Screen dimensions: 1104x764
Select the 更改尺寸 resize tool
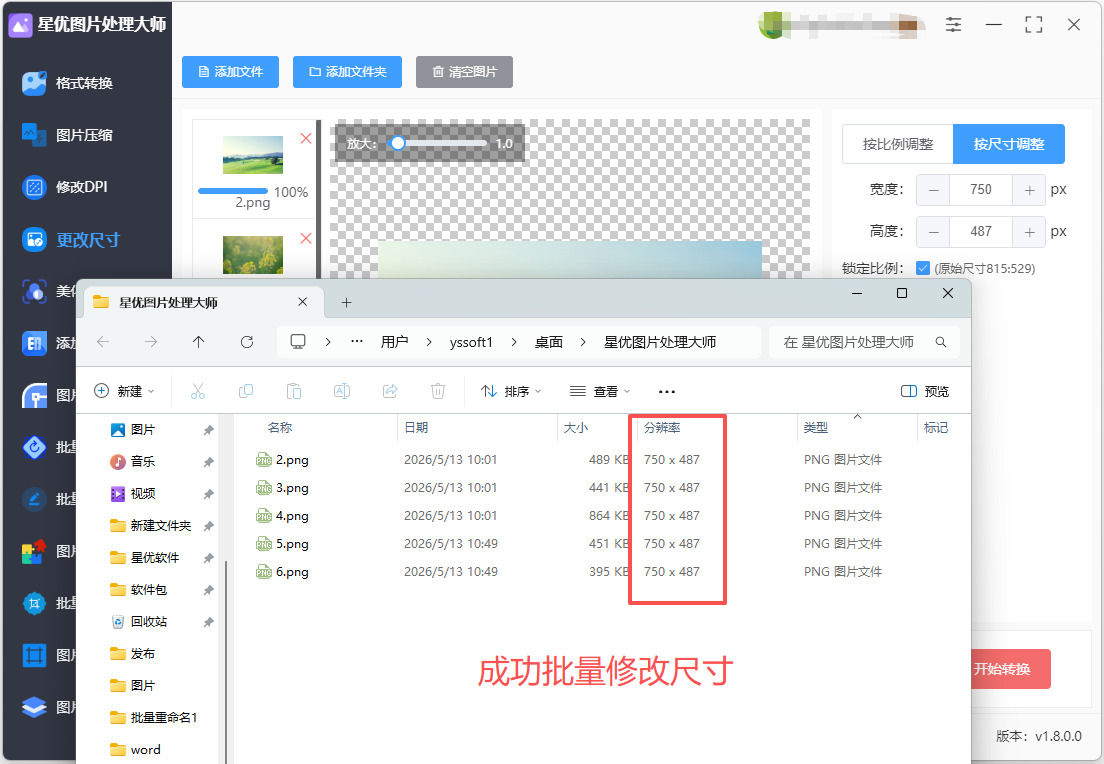click(x=71, y=239)
